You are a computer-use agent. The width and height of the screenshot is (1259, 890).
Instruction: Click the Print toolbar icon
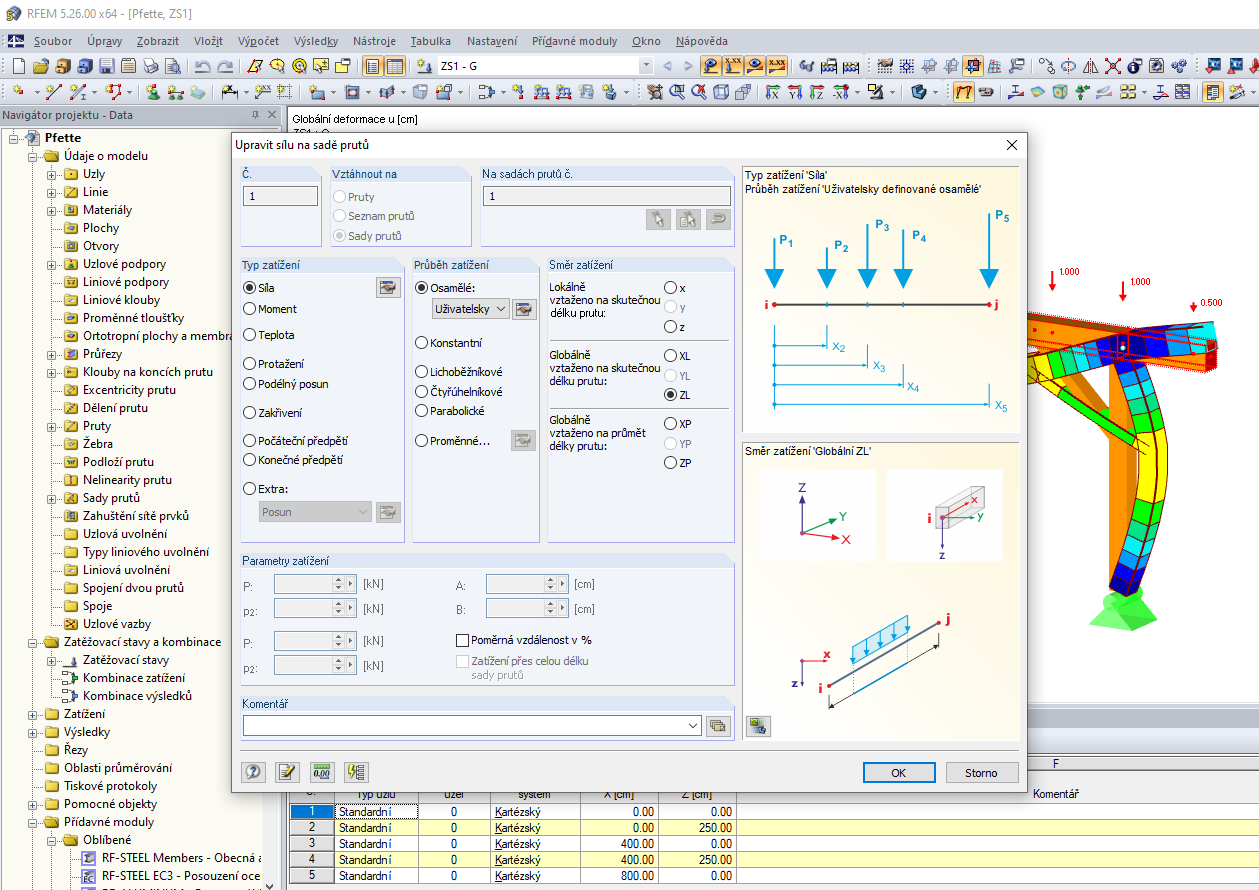[151, 66]
